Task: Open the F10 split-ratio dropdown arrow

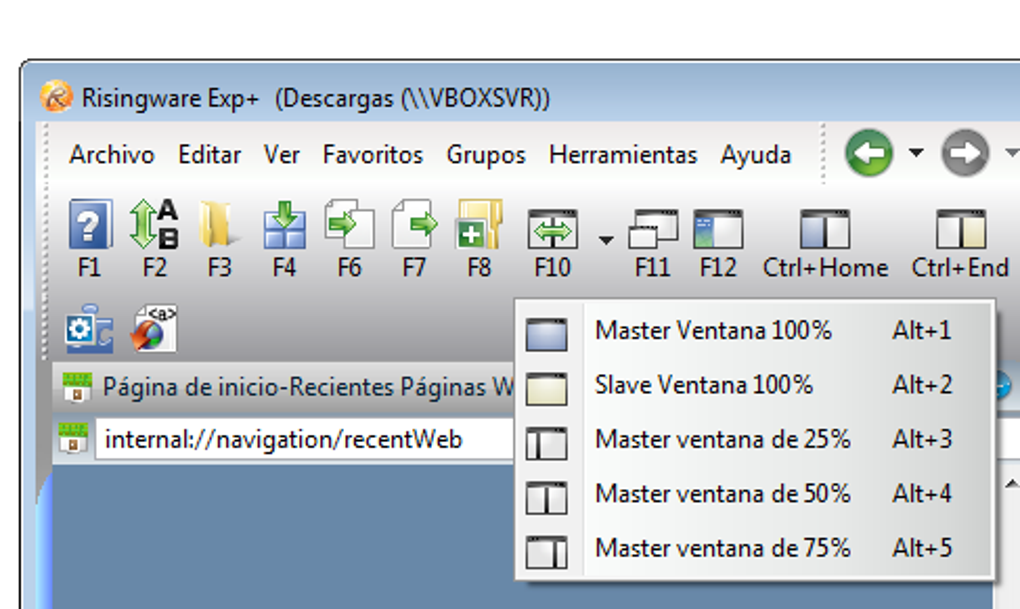Action: (605, 240)
